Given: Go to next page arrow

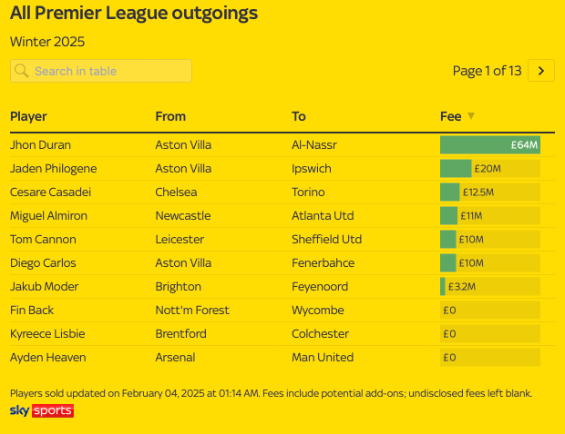Looking at the screenshot, I should click(x=541, y=71).
